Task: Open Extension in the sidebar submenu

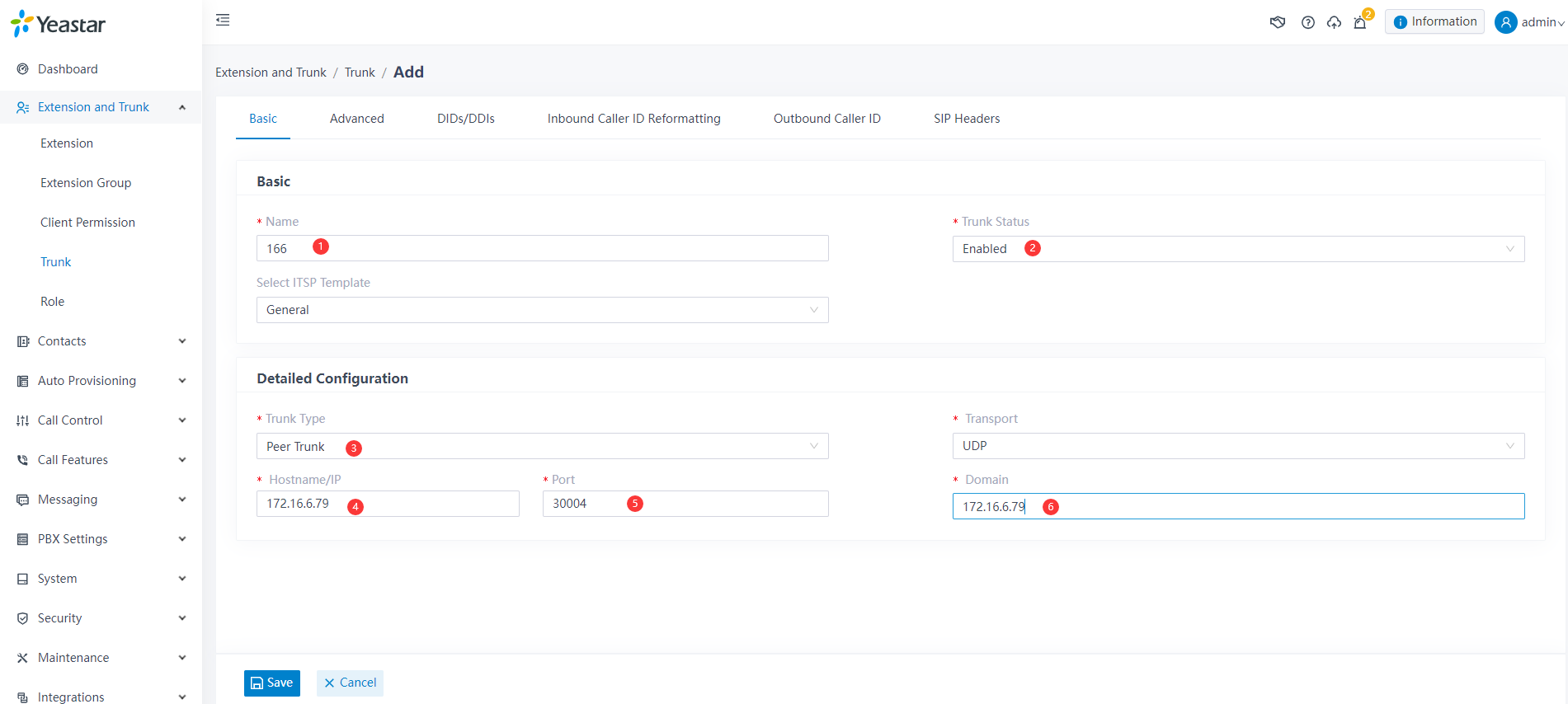Action: [x=67, y=143]
